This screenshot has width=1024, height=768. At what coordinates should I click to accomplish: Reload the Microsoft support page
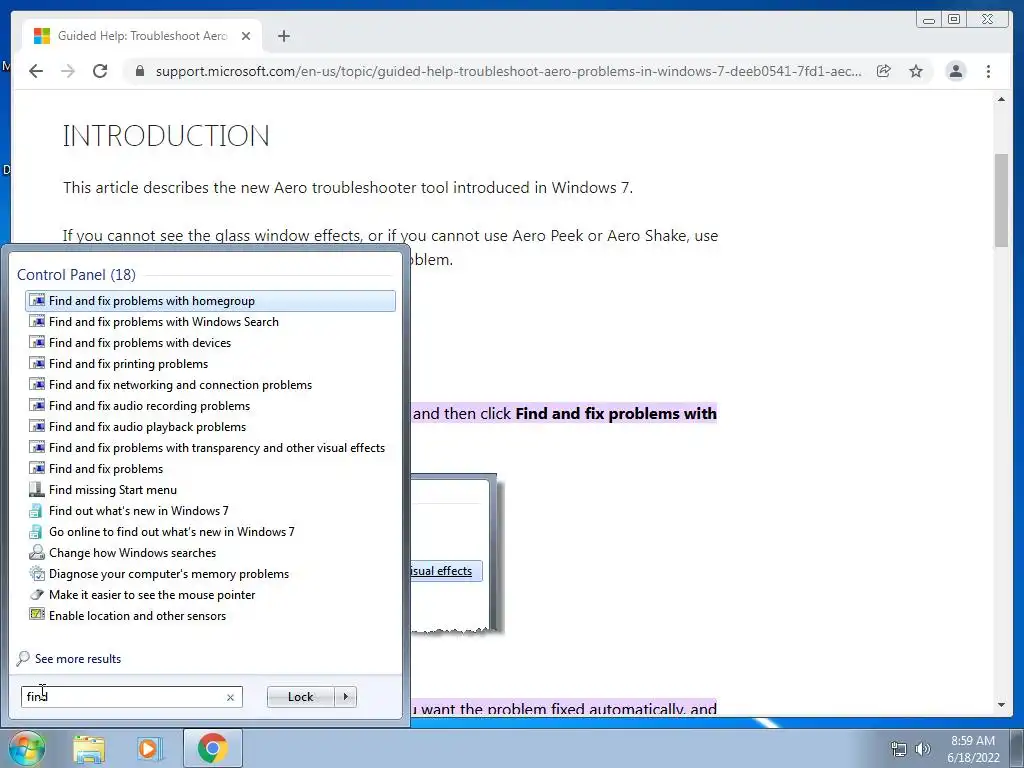coord(100,71)
